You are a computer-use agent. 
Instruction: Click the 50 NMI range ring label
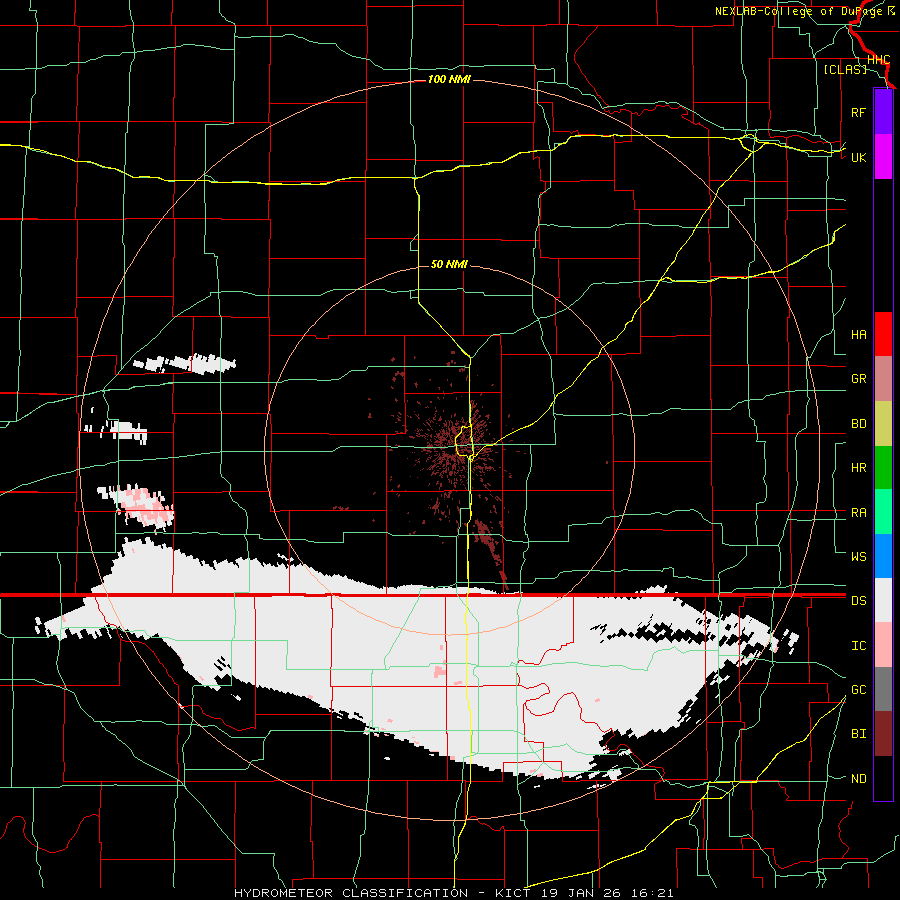pos(449,264)
